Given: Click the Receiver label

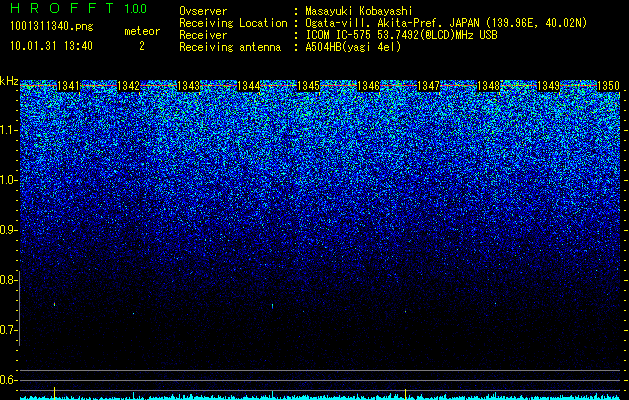Looking at the screenshot, I should pyautogui.click(x=203, y=35).
